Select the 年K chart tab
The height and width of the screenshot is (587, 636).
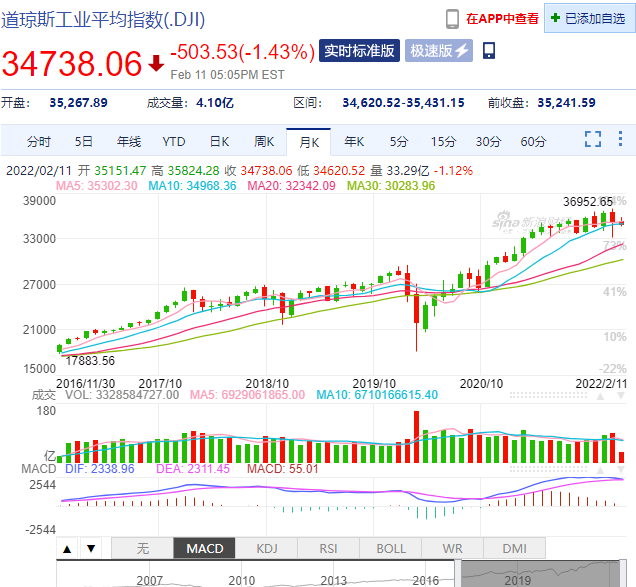(x=354, y=142)
